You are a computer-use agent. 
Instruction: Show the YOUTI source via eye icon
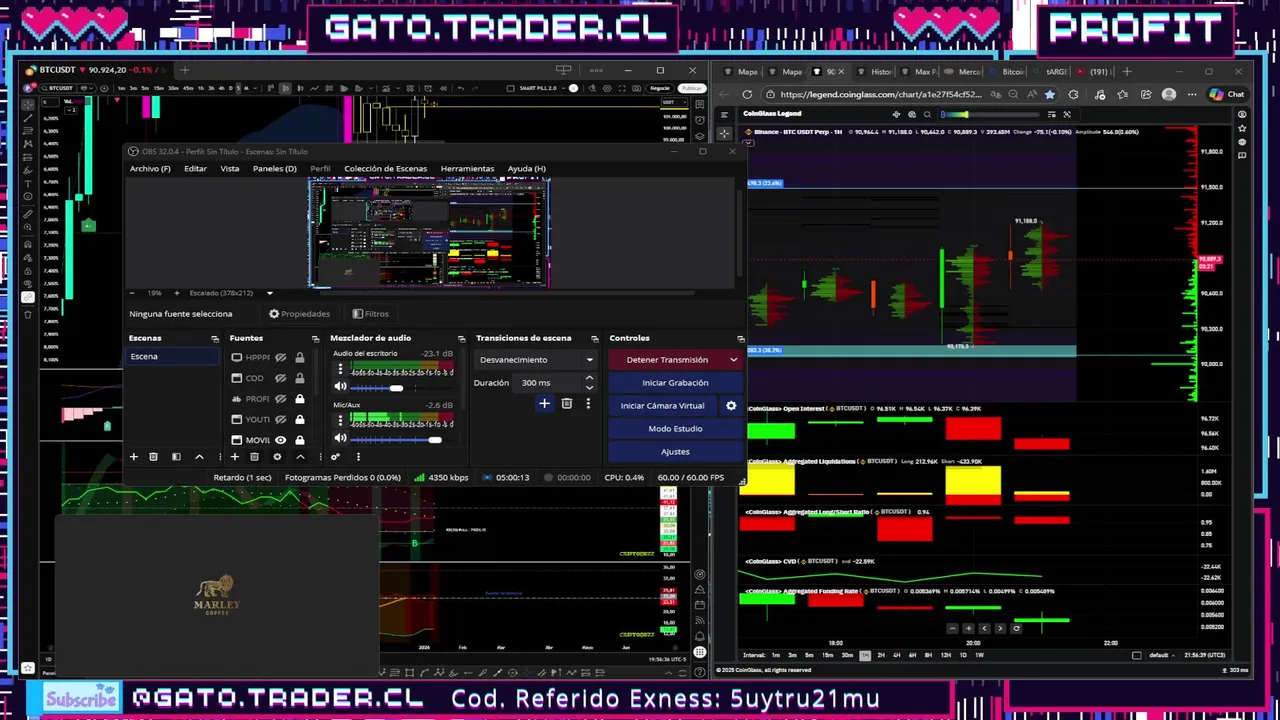coord(281,419)
